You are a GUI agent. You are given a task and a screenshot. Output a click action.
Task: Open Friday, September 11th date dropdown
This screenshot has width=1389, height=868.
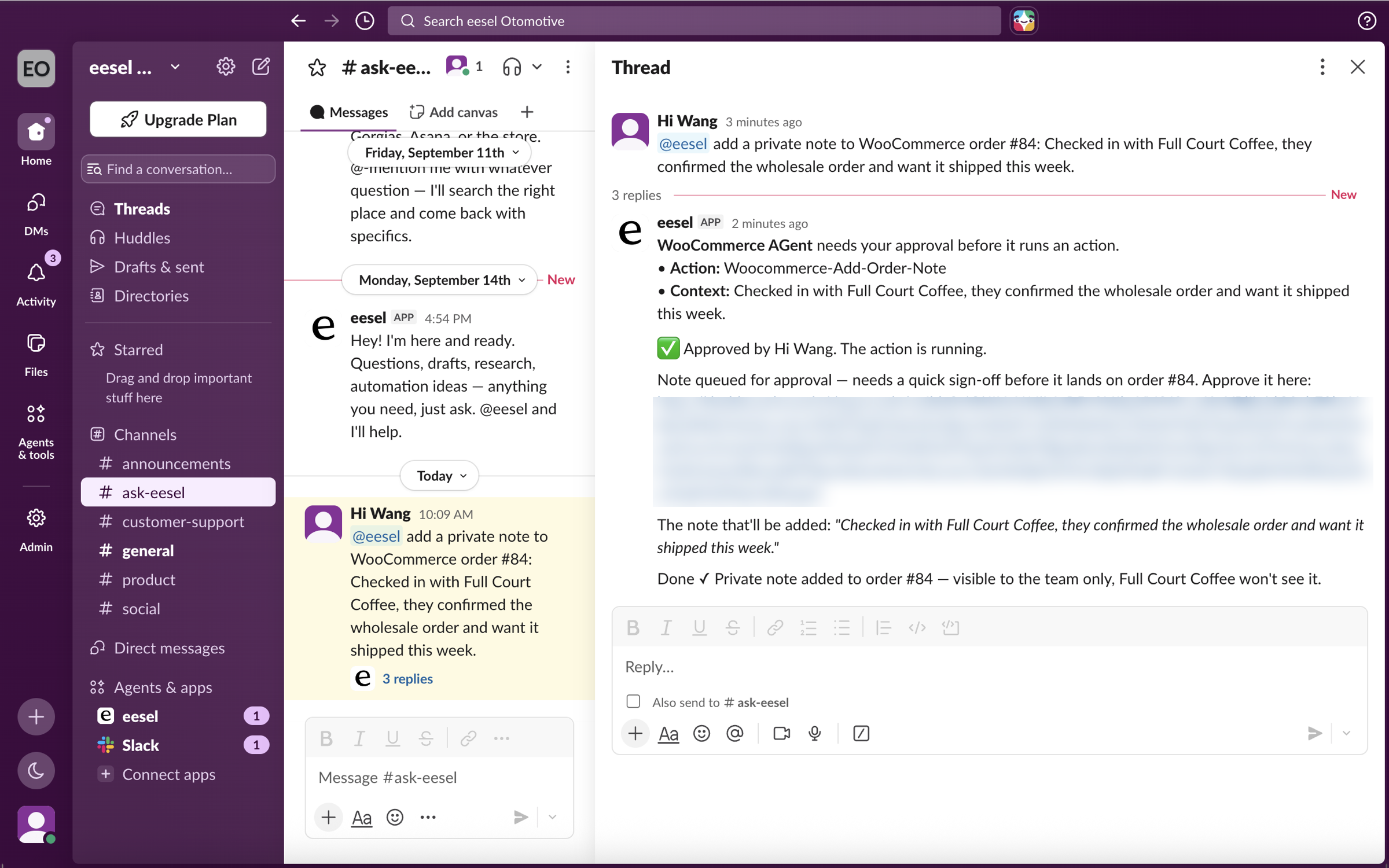tap(440, 153)
